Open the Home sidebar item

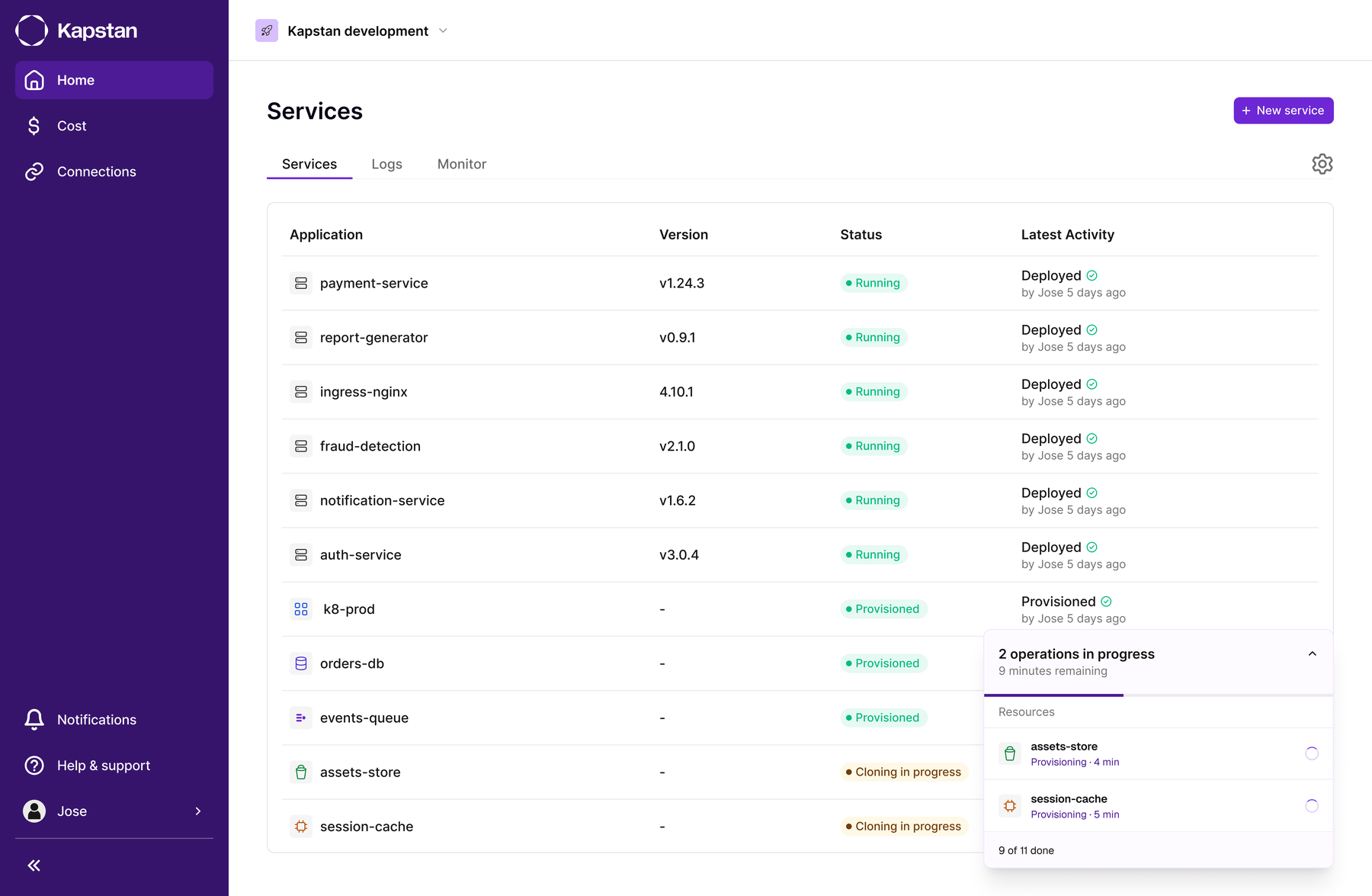pos(114,80)
